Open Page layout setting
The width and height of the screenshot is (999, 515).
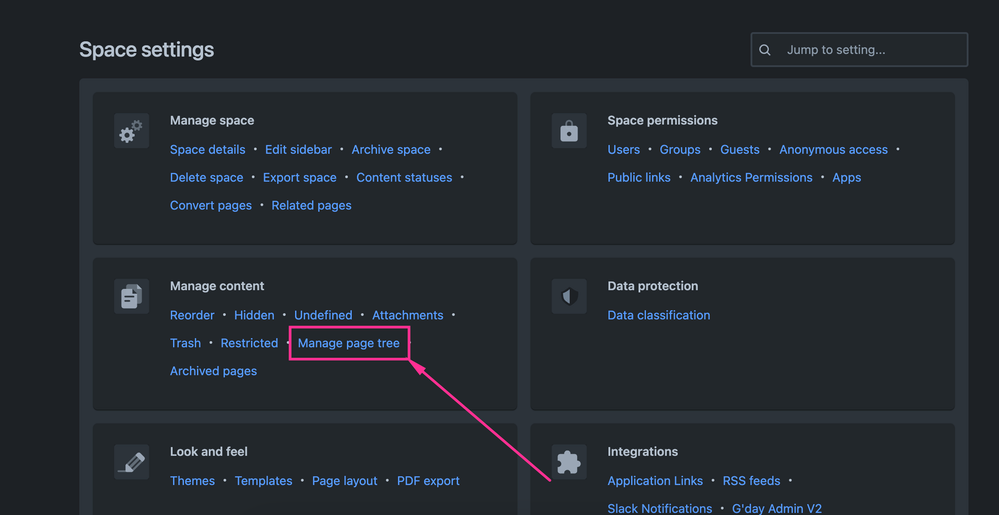point(345,481)
